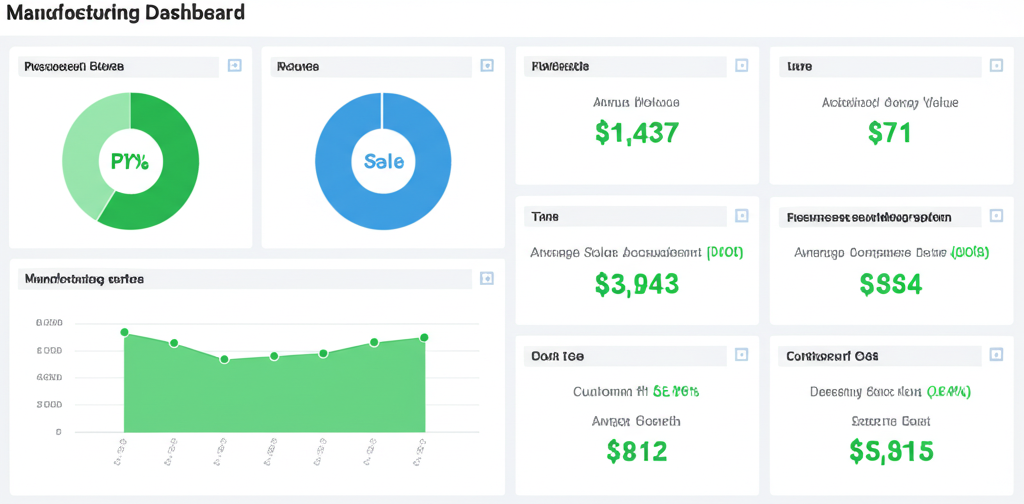Open the header icon in the $71 panel
Image resolution: width=1024 pixels, height=504 pixels.
(995, 66)
